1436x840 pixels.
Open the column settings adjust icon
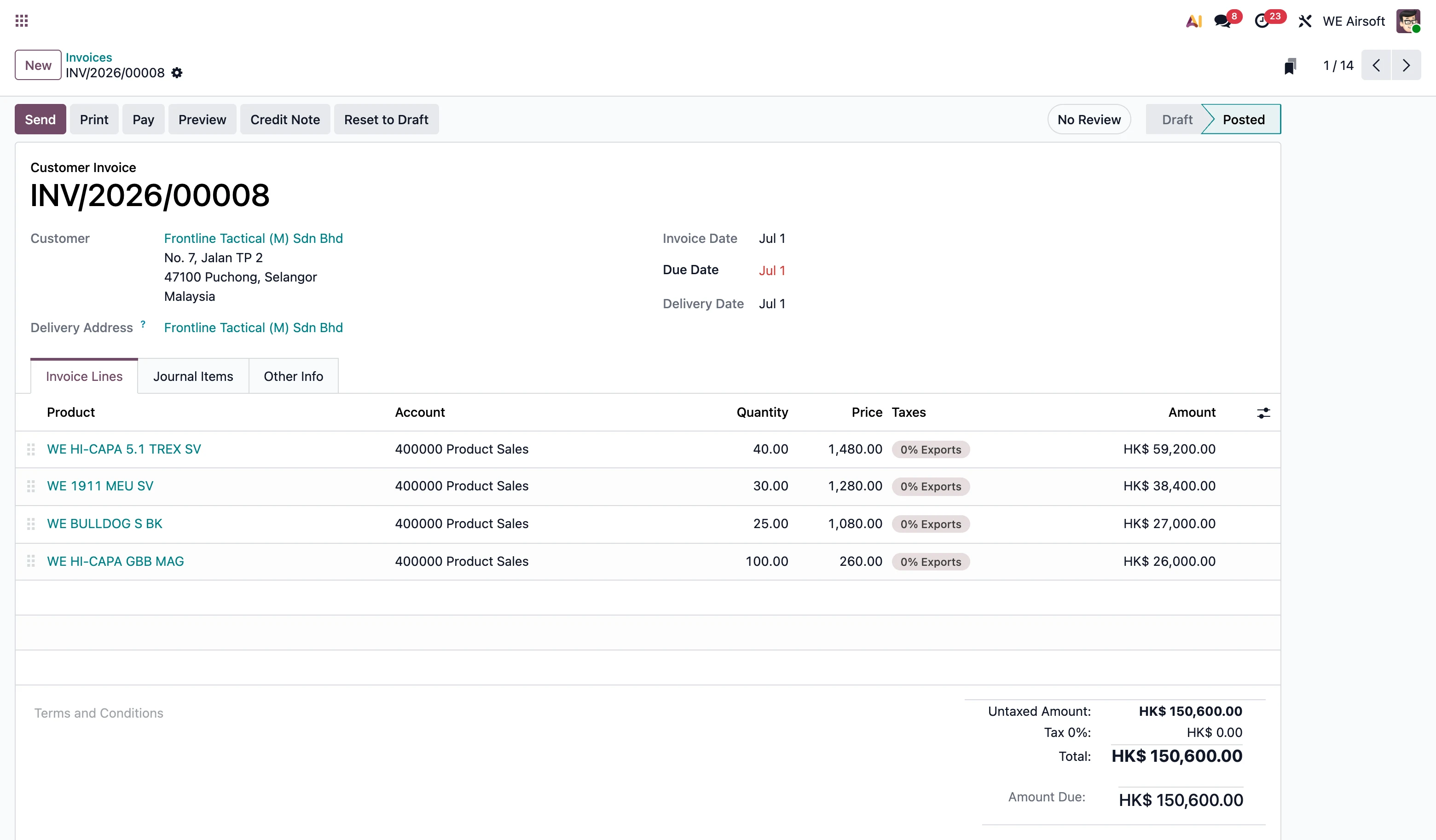1263,413
